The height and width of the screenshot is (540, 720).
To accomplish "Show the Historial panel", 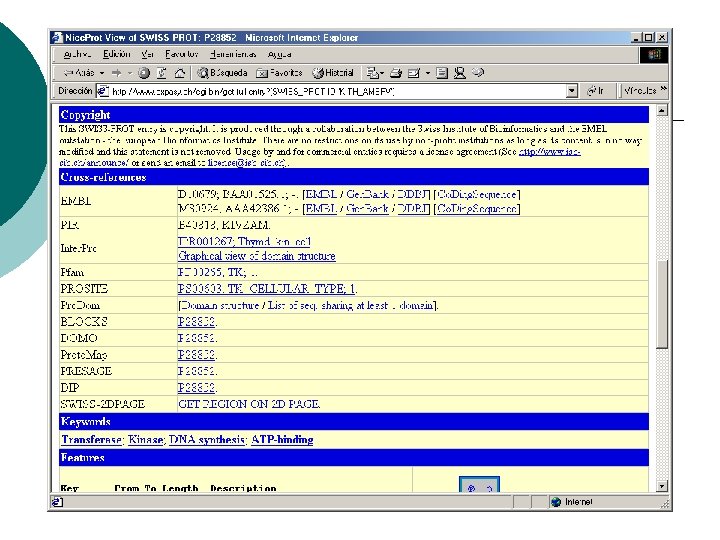I will (x=333, y=73).
